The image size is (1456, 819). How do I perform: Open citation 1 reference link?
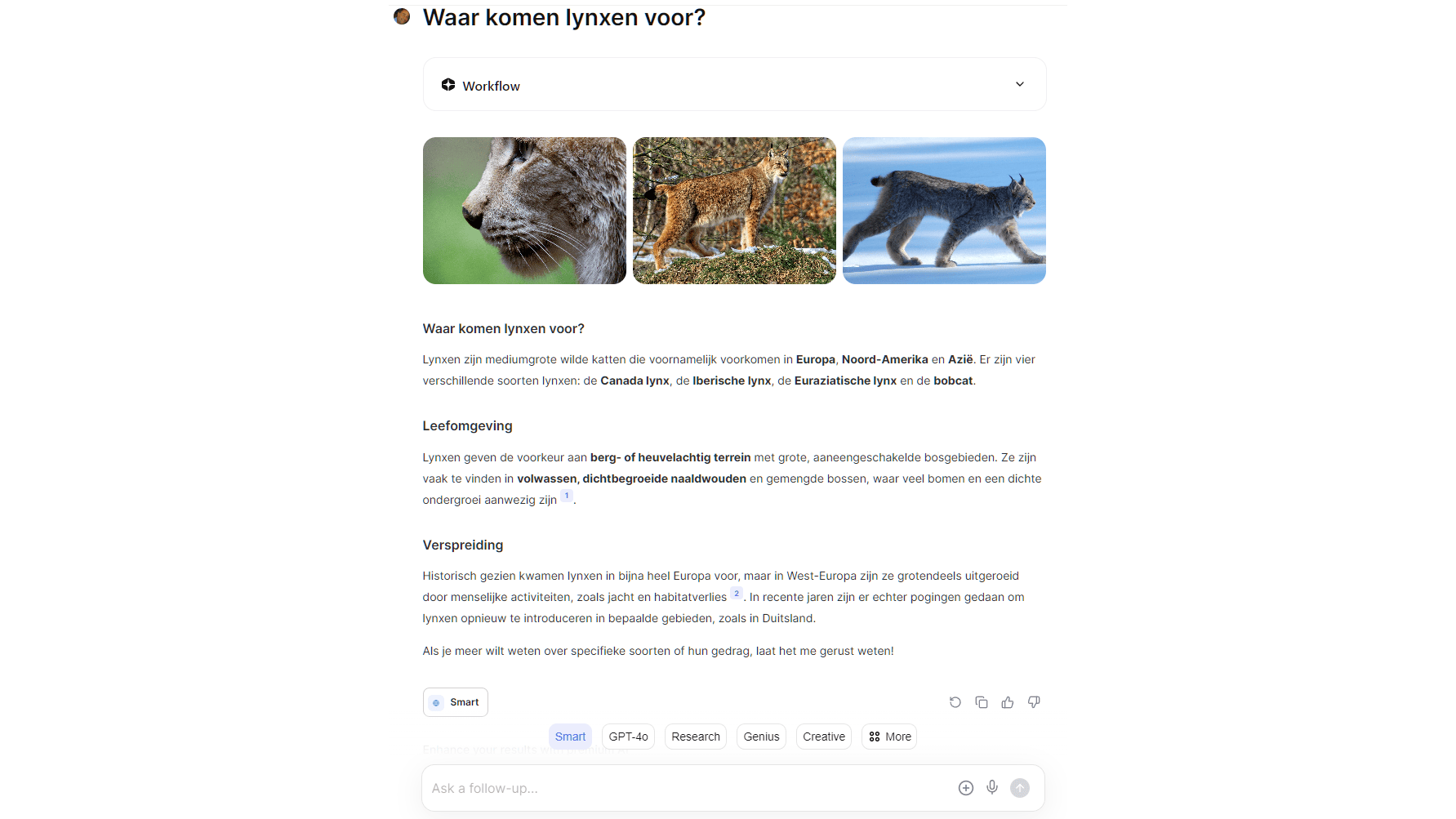click(567, 496)
